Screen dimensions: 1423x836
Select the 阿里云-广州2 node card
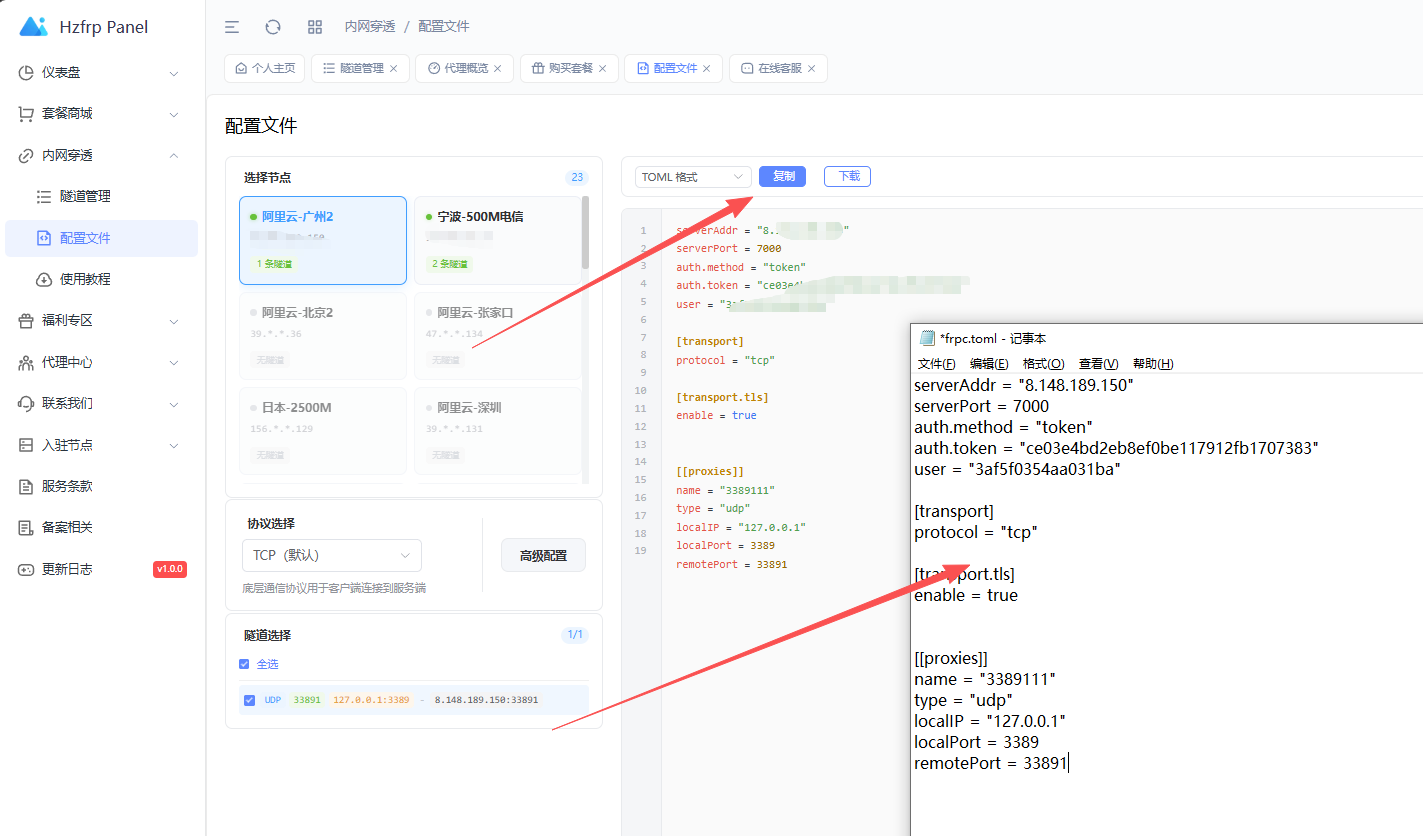pyautogui.click(x=323, y=240)
